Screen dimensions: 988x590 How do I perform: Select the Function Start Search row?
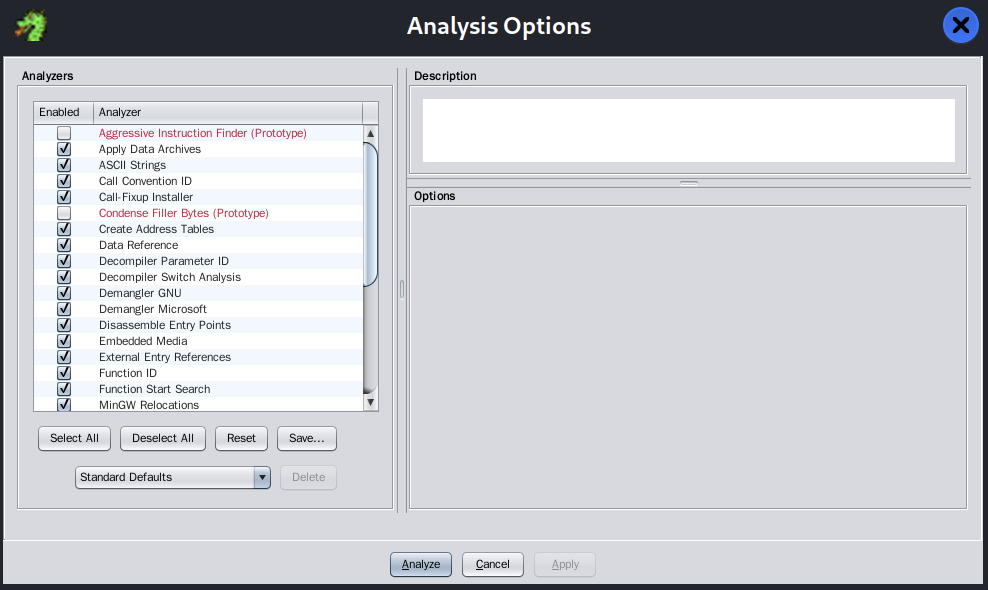coord(154,389)
